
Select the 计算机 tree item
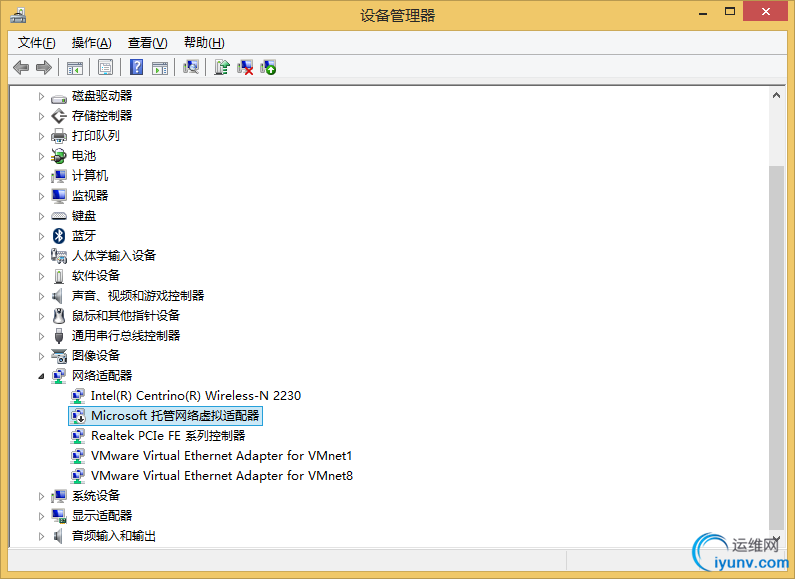pyautogui.click(x=90, y=176)
